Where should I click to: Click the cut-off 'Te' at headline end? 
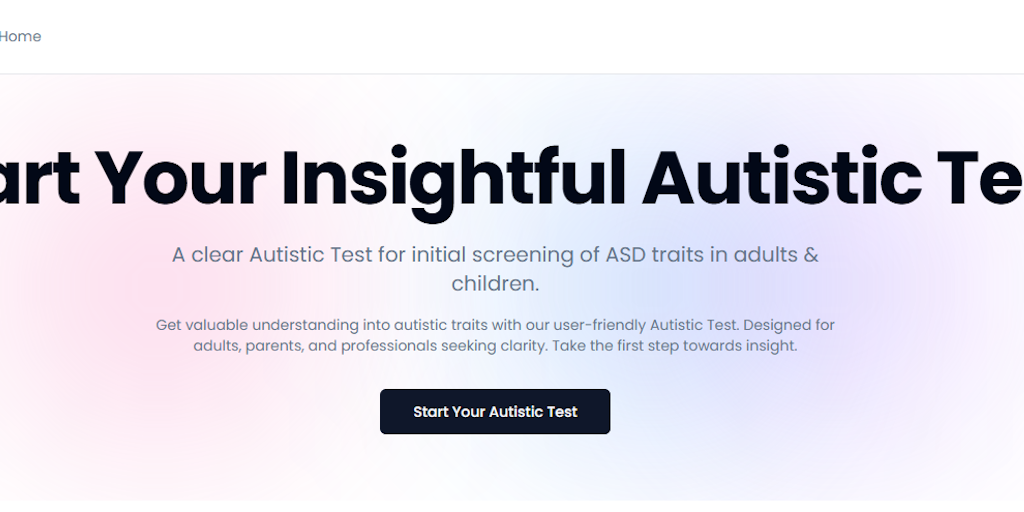(x=985, y=177)
